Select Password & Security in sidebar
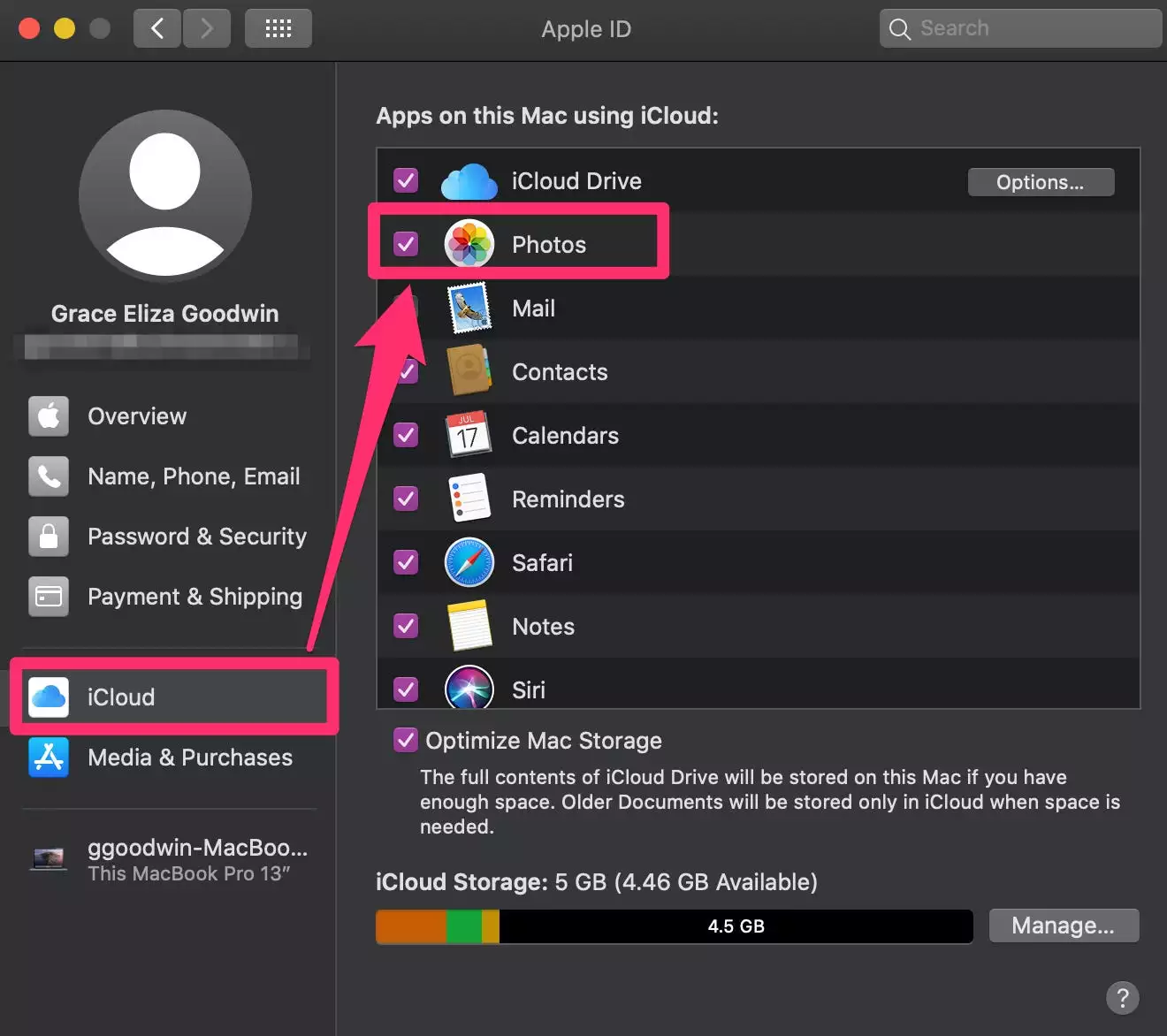The width and height of the screenshot is (1167, 1036). pos(196,537)
